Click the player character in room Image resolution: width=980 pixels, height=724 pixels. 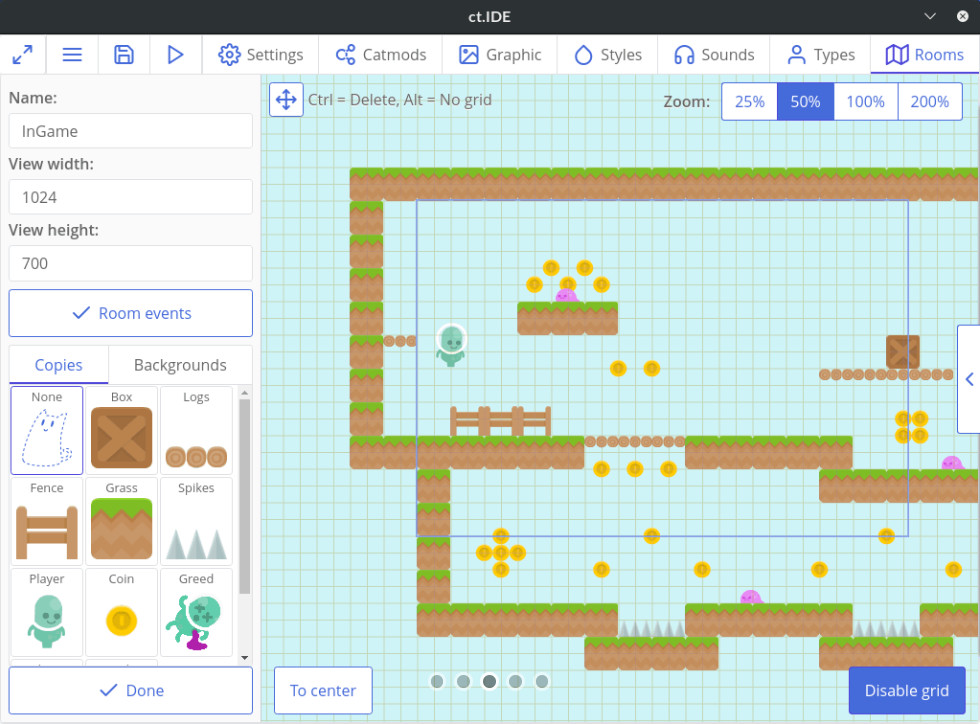point(451,344)
